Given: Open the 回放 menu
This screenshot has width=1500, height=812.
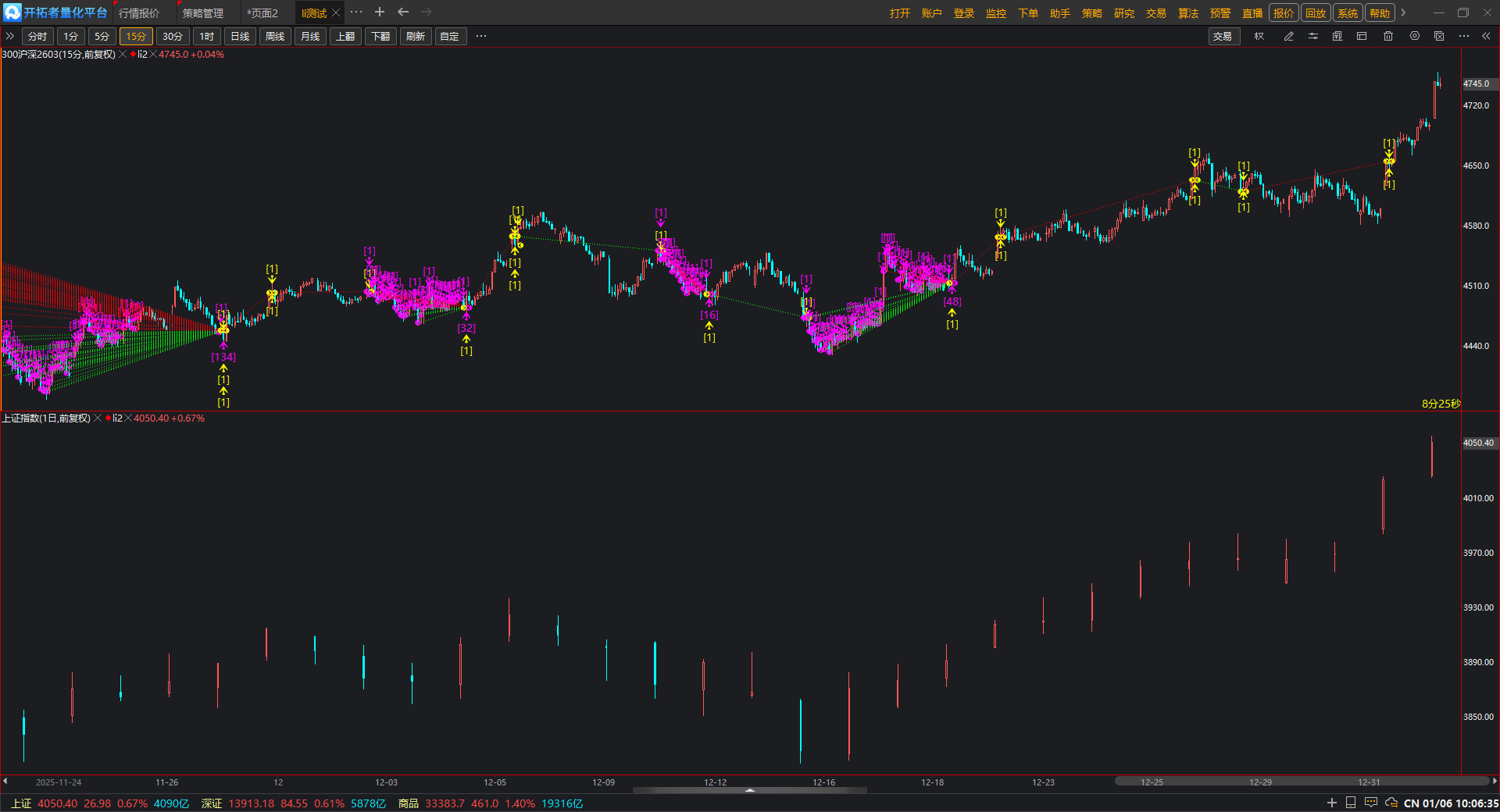Looking at the screenshot, I should click(x=1316, y=13).
